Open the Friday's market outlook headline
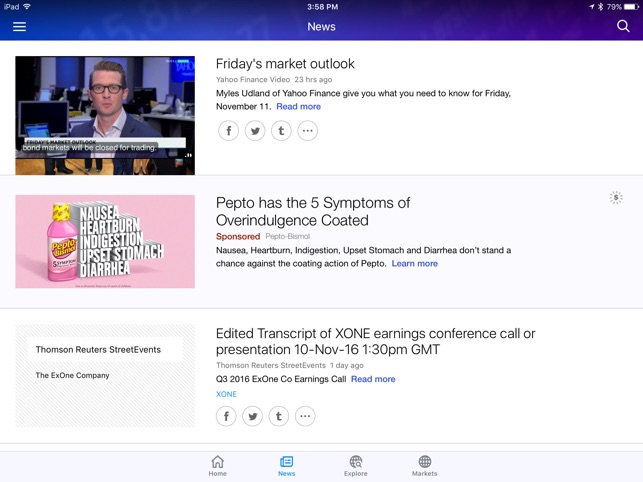This screenshot has height=482, width=643. [285, 64]
